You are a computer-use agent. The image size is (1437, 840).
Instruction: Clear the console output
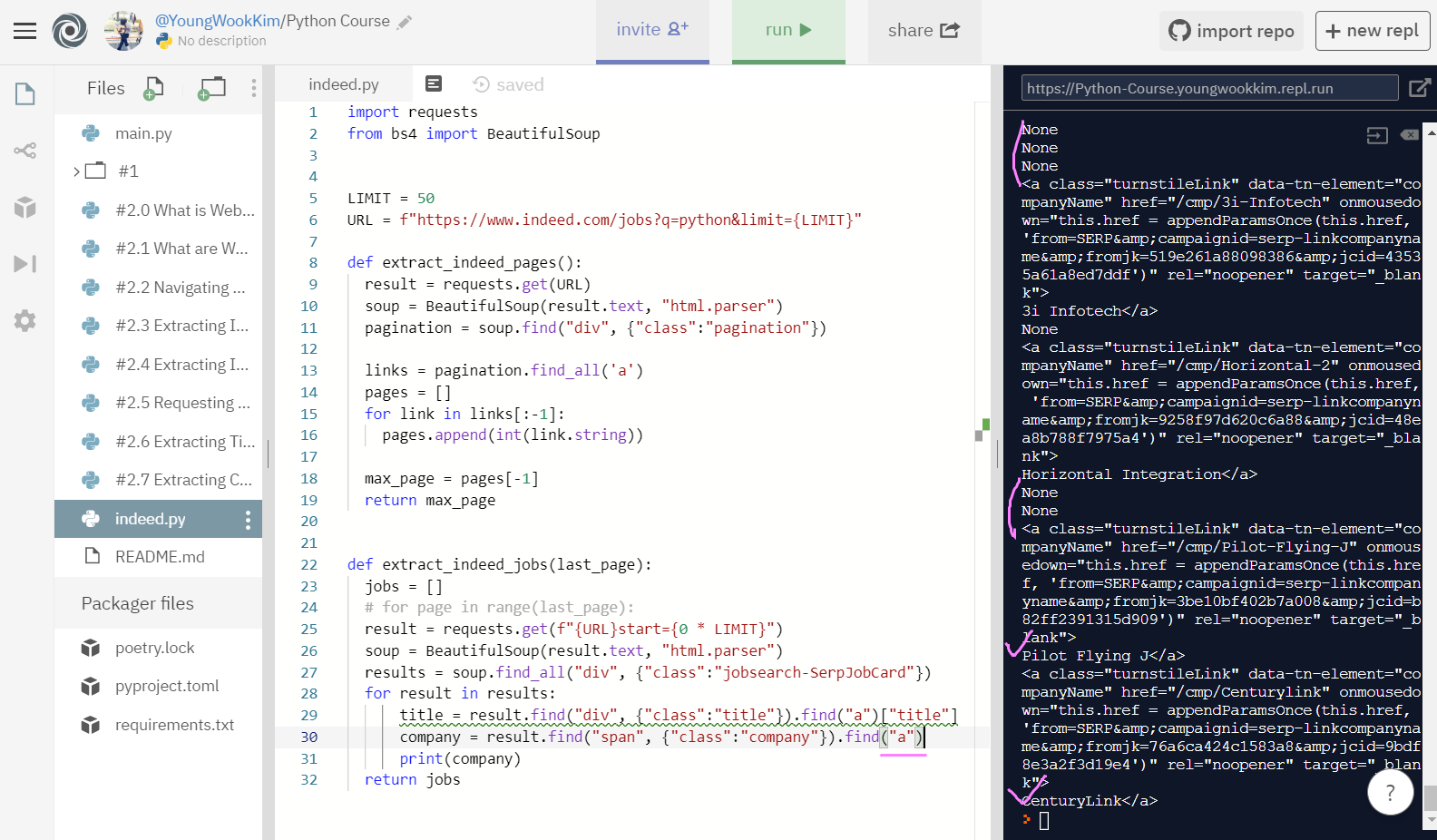coord(1409,135)
